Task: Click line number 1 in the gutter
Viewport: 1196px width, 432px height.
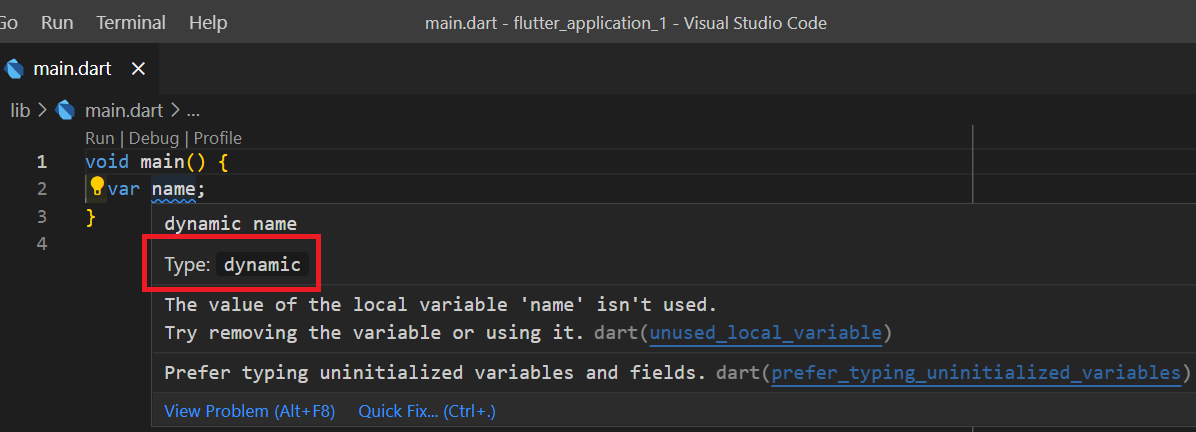Action: click(41, 162)
